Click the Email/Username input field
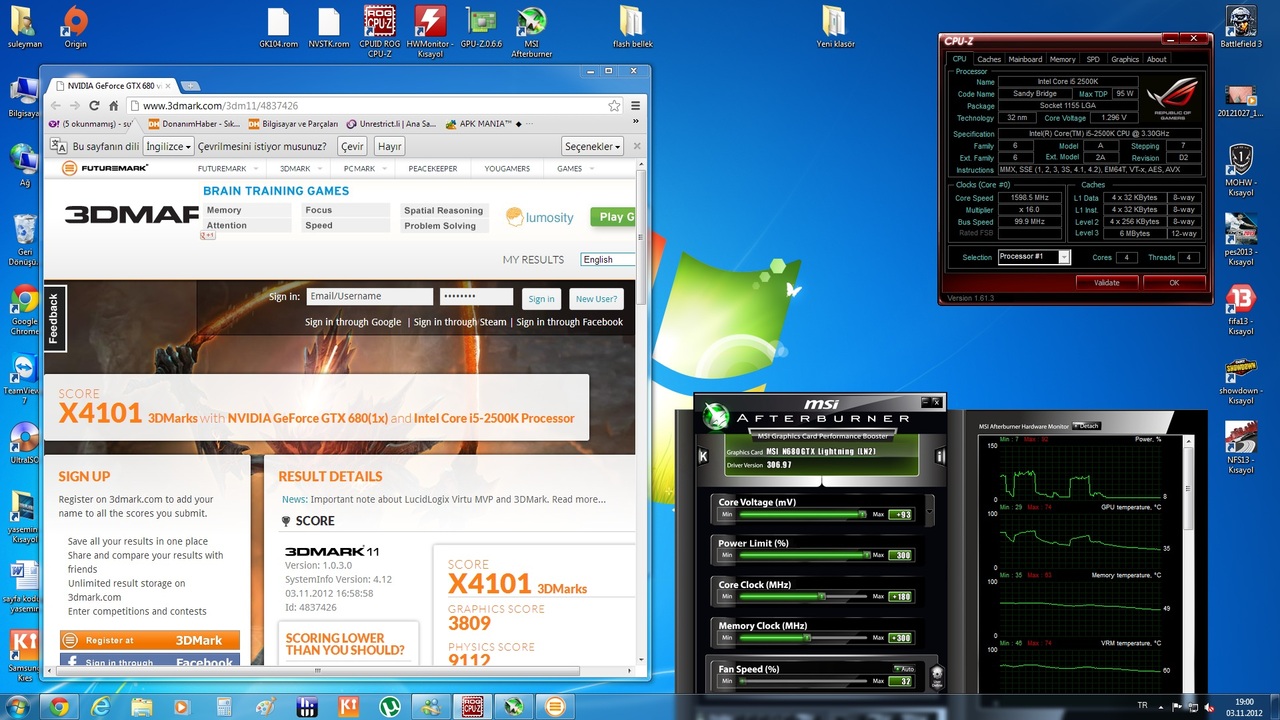Screen dimensions: 1280x720 (369, 297)
